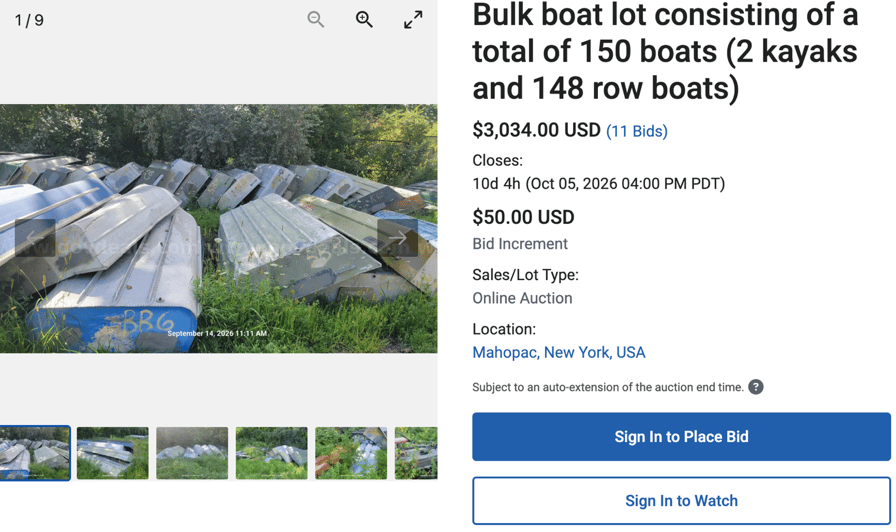Click the Bulk boat lot listing title
The height and width of the screenshot is (532, 896).
pos(665,51)
